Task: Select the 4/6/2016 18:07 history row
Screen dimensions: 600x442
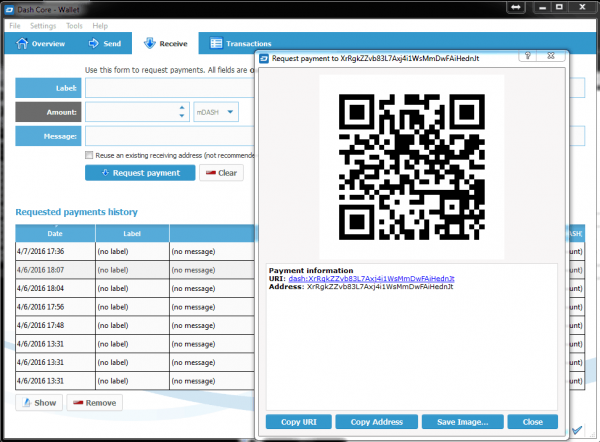Action: point(135,270)
